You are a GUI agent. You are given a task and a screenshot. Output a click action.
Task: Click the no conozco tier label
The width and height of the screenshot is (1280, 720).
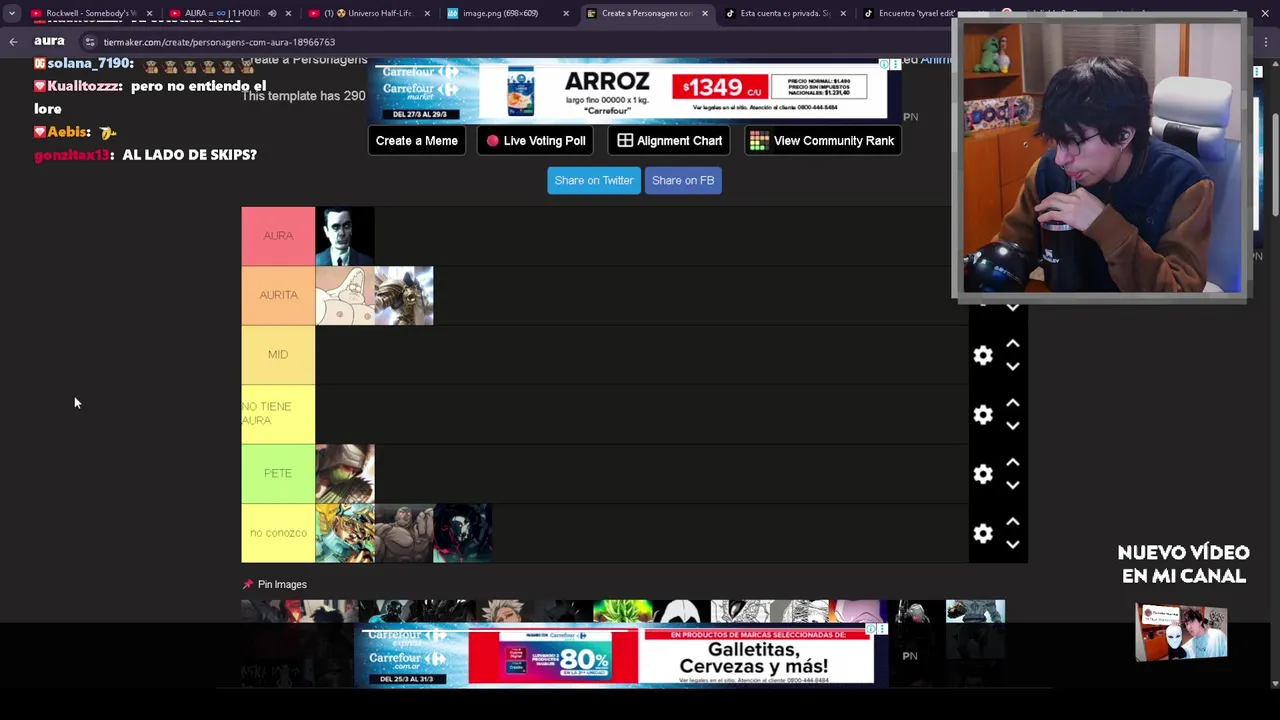point(278,533)
